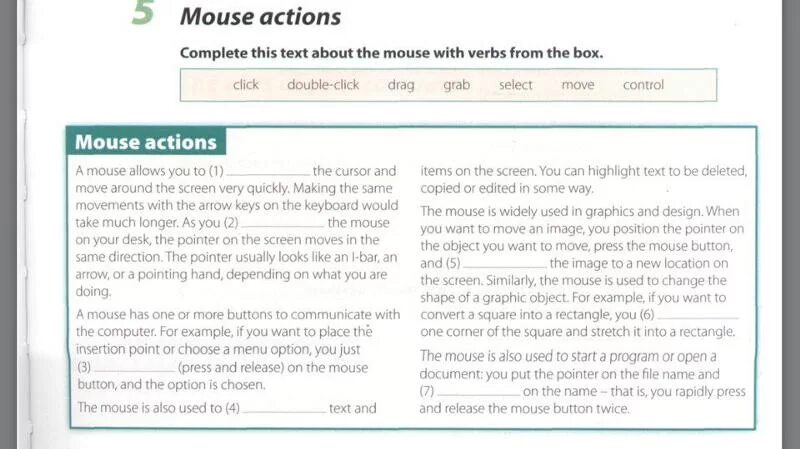
Task: Click the italic "Mouse actions" section title
Action: point(260,16)
